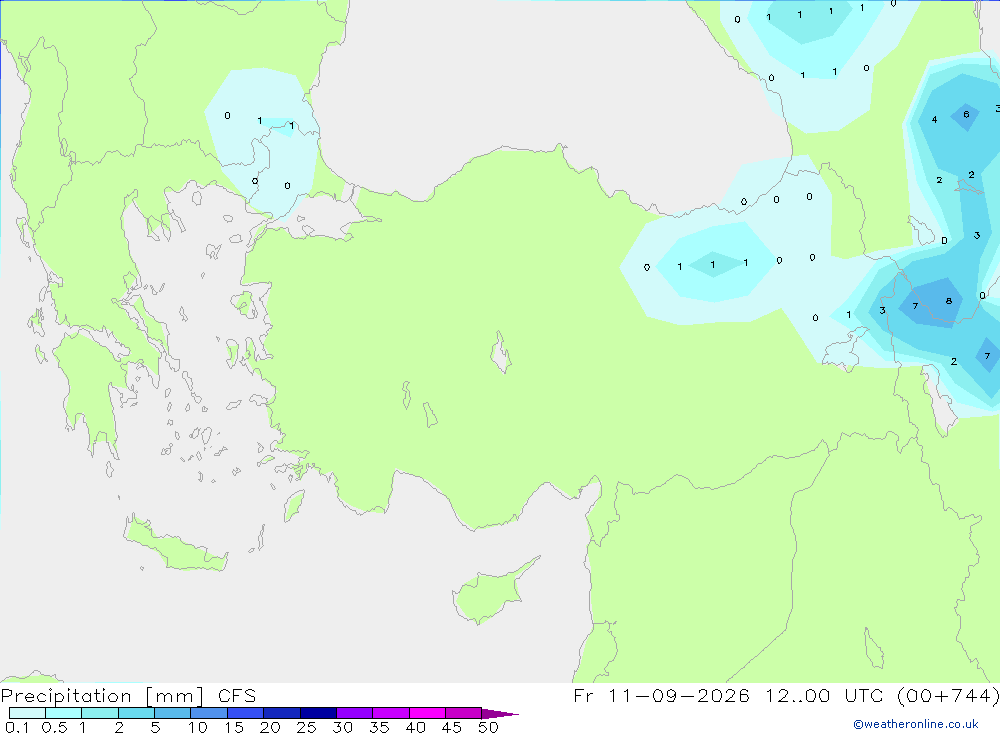Click the island of Cyprus on the map
This screenshot has width=1000, height=733.
(x=491, y=593)
